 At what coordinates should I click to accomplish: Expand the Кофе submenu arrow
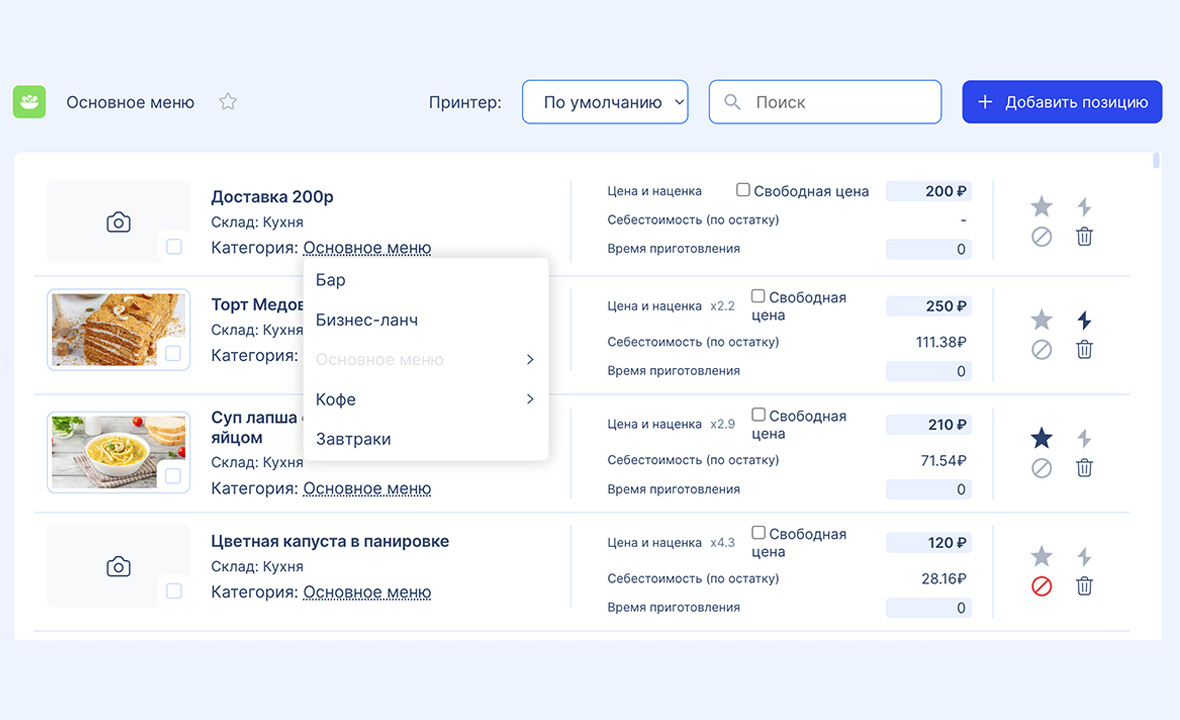(530, 399)
